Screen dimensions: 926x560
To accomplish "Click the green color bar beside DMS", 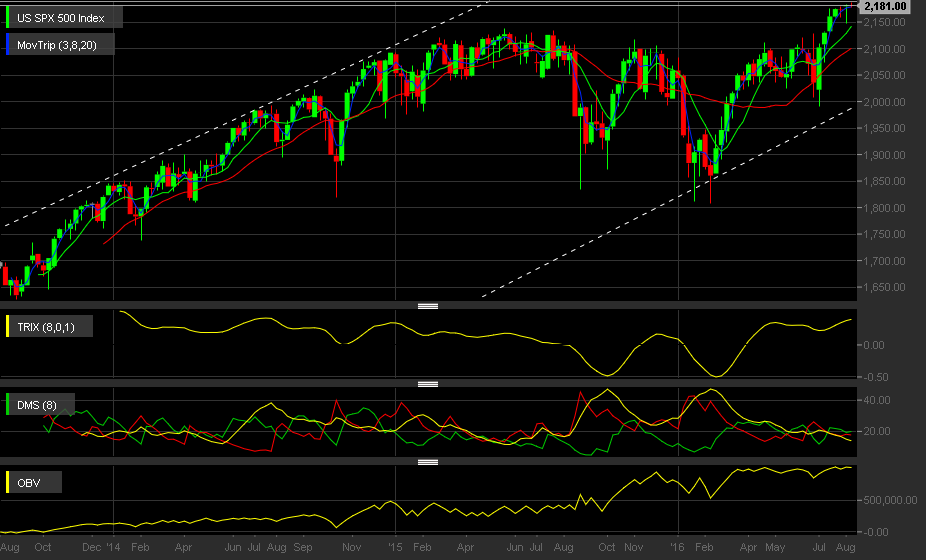I will coord(8,405).
